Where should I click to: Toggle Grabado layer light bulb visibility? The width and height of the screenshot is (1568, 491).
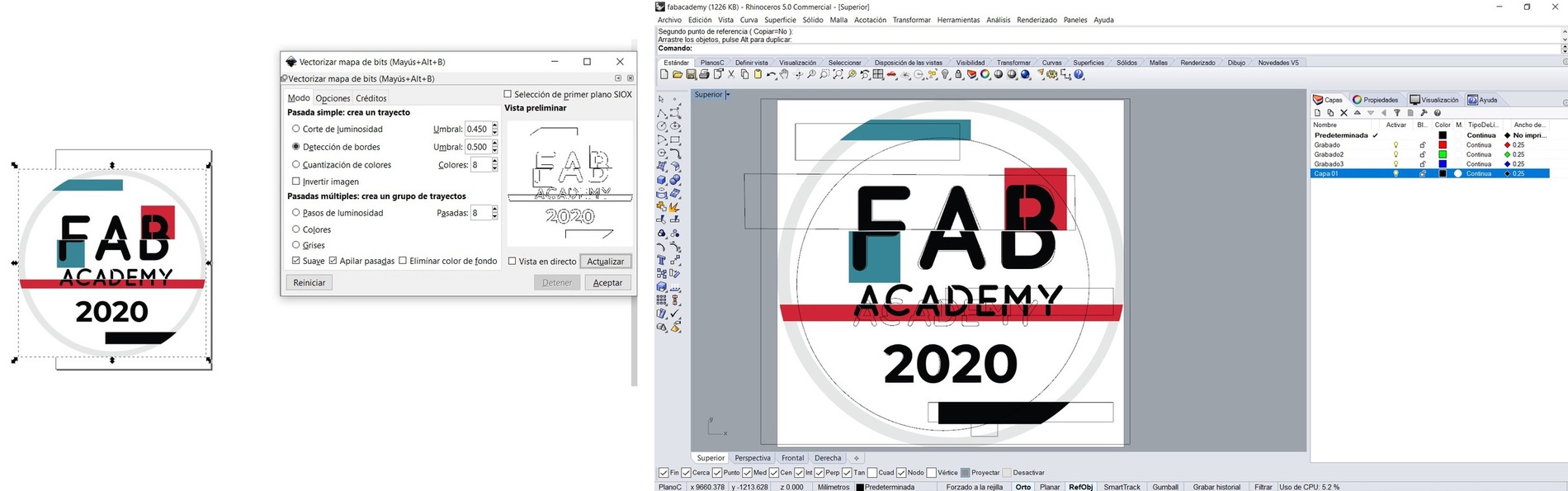1396,145
